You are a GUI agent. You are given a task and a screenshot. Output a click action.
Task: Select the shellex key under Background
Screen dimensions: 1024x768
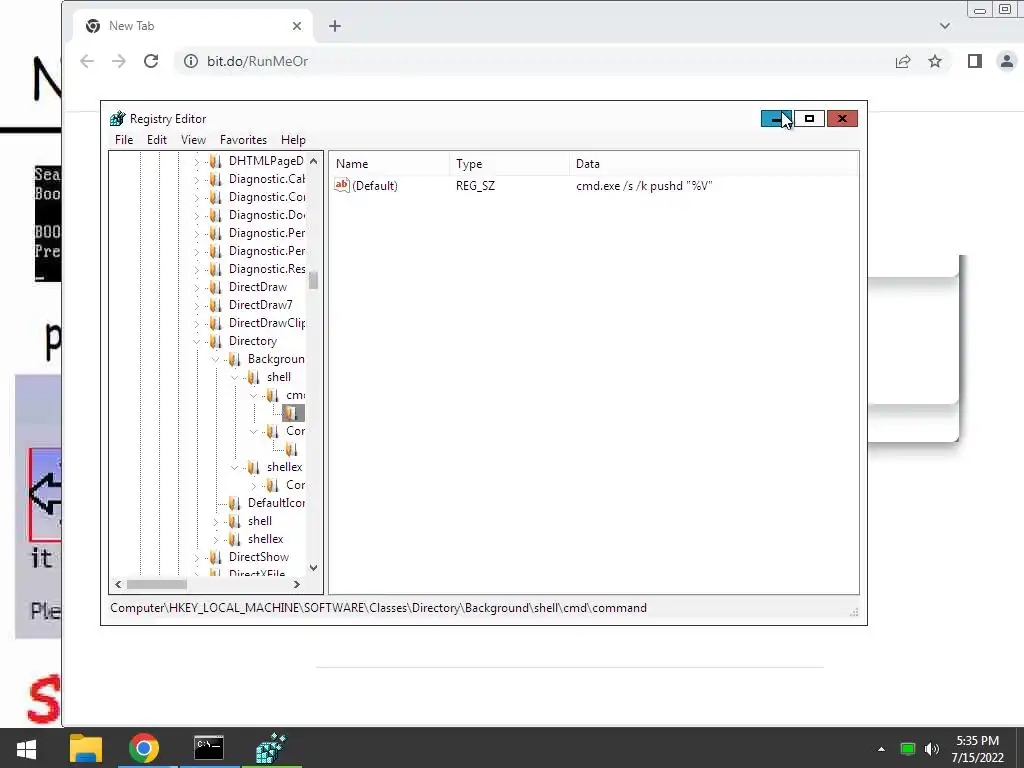click(x=284, y=467)
